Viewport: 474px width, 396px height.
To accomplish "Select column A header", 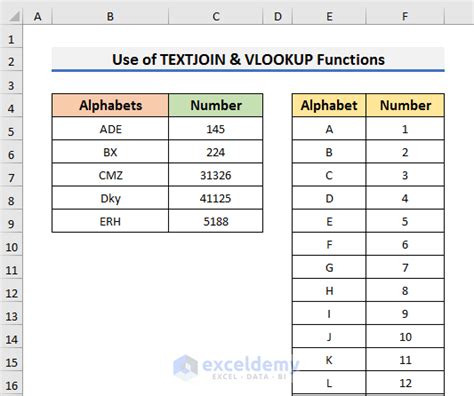I will click(x=38, y=16).
